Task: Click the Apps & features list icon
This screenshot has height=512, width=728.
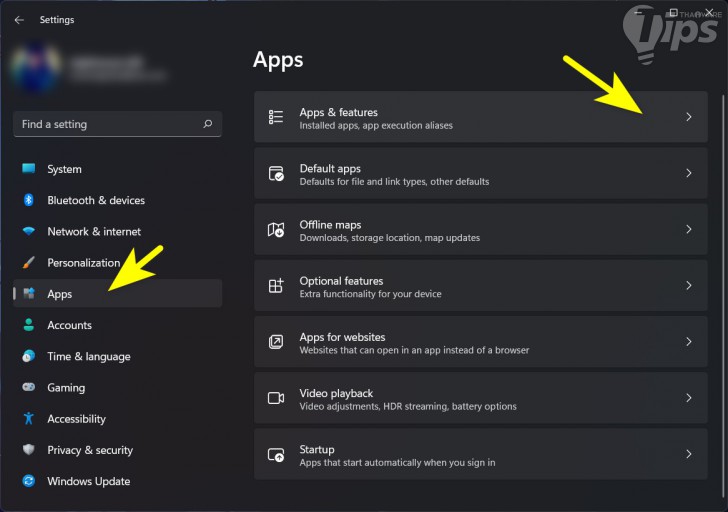Action: coord(276,117)
